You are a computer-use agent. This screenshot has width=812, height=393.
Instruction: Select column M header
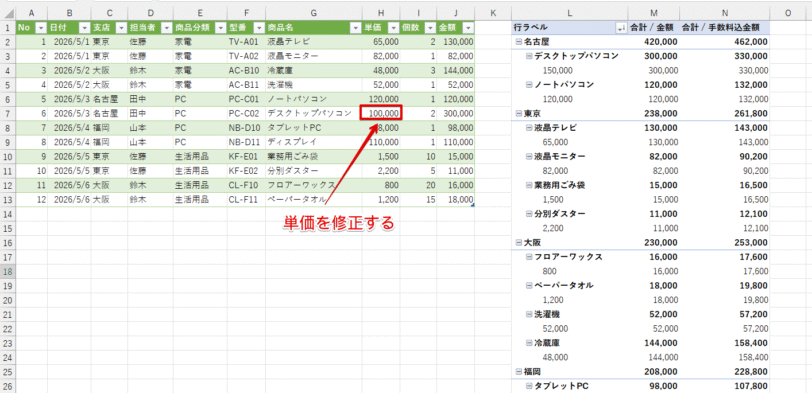pyautogui.click(x=654, y=13)
